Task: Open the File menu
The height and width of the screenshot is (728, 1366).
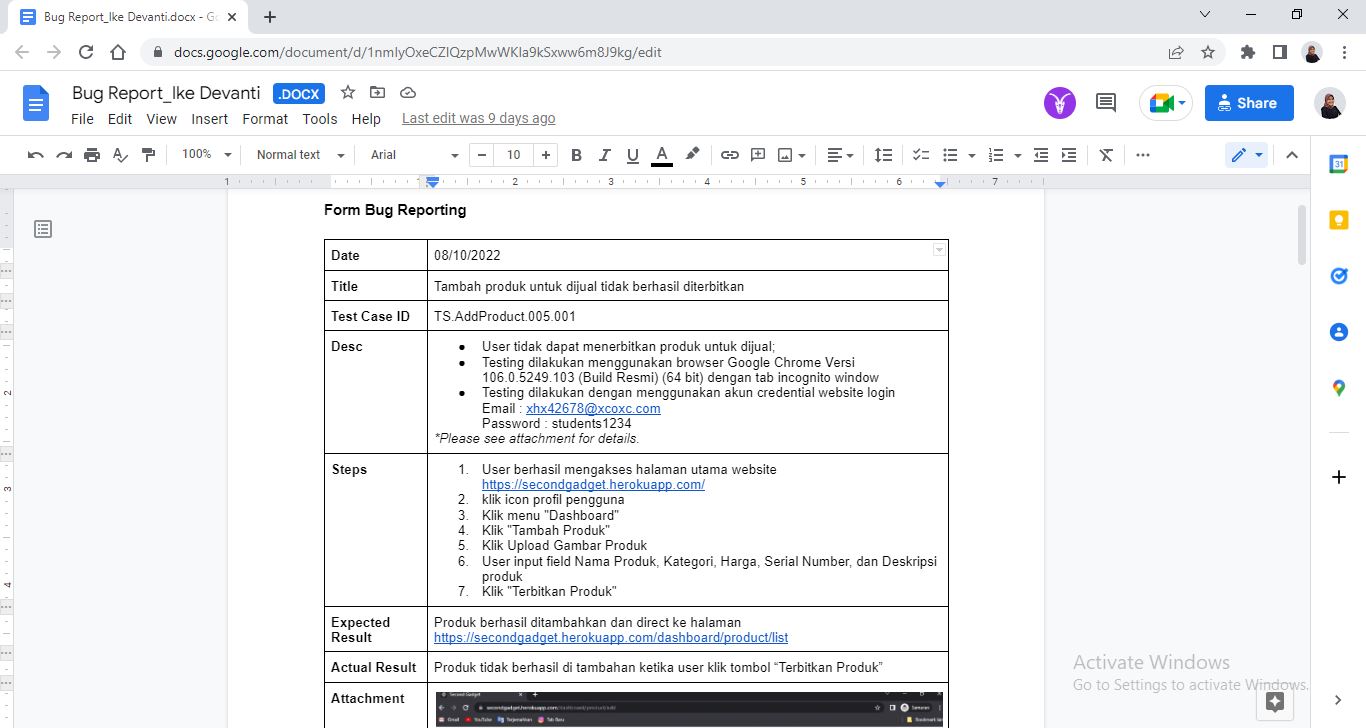Action: (x=82, y=118)
